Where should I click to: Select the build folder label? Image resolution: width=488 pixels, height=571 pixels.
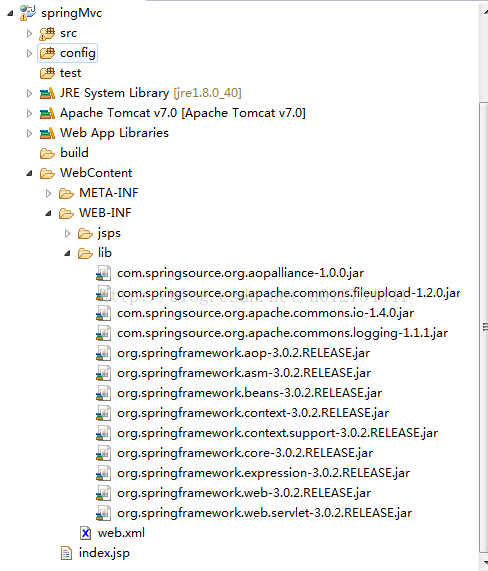(x=74, y=153)
